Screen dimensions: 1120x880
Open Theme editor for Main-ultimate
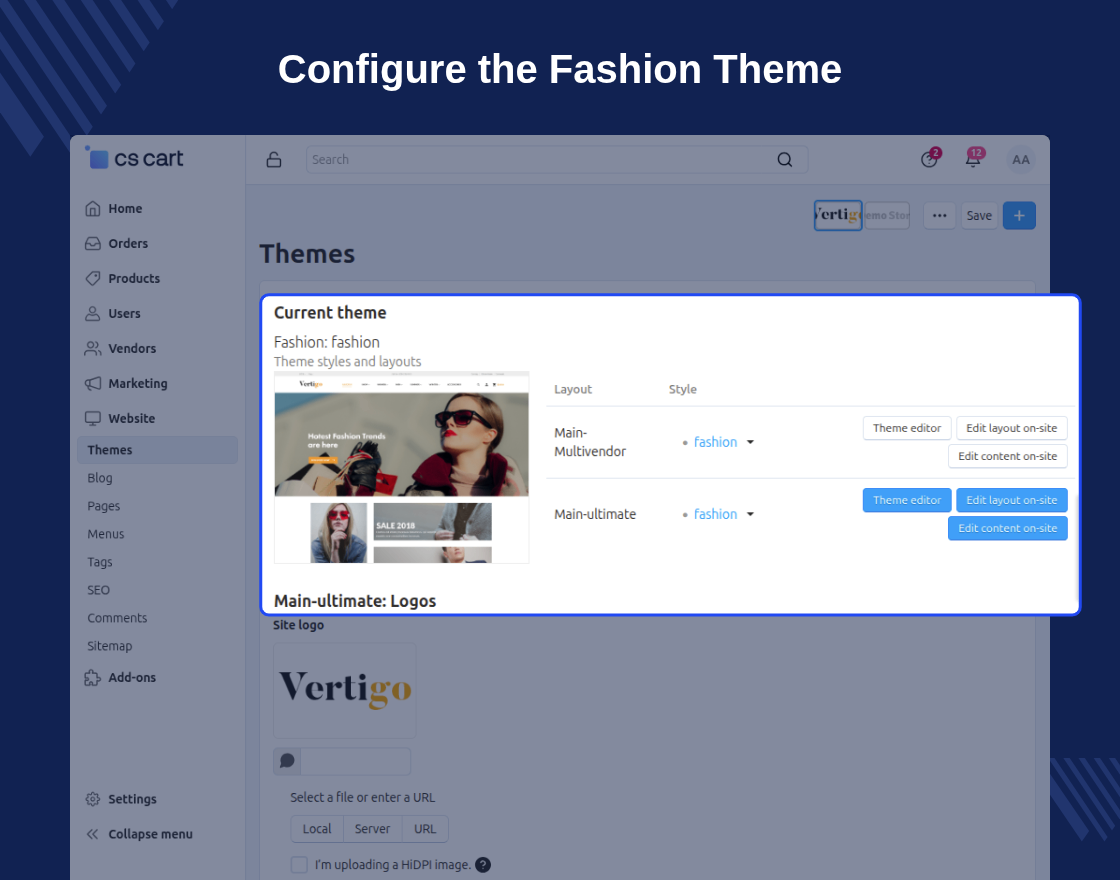tap(907, 501)
